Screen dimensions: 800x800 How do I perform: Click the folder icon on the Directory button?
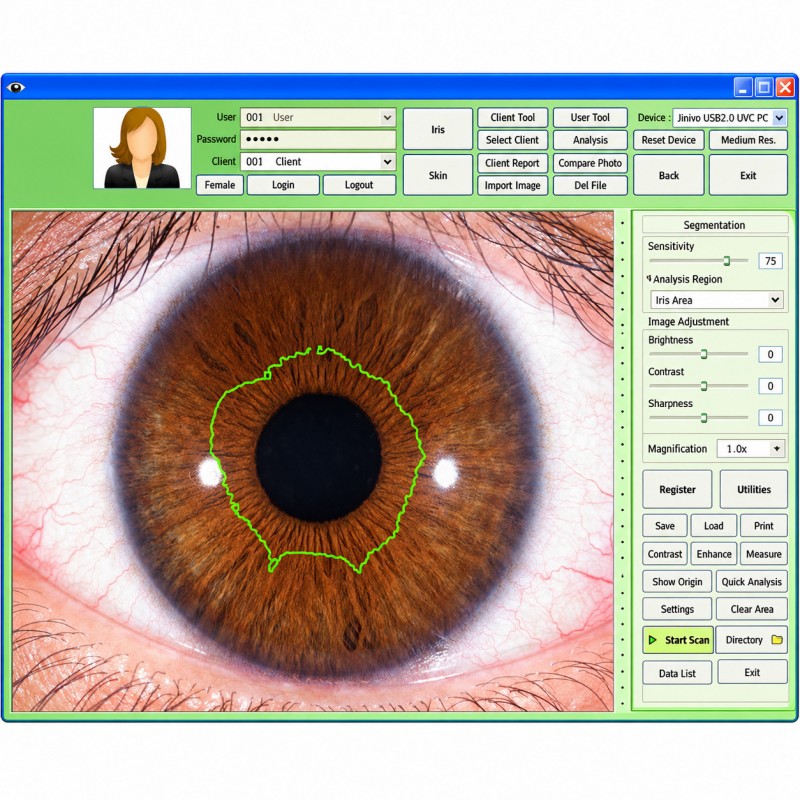point(777,639)
